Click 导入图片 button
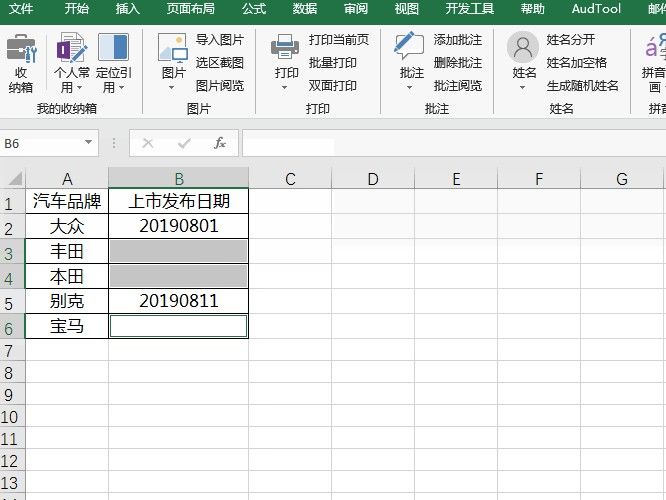This screenshot has height=500, width=666. click(x=220, y=40)
